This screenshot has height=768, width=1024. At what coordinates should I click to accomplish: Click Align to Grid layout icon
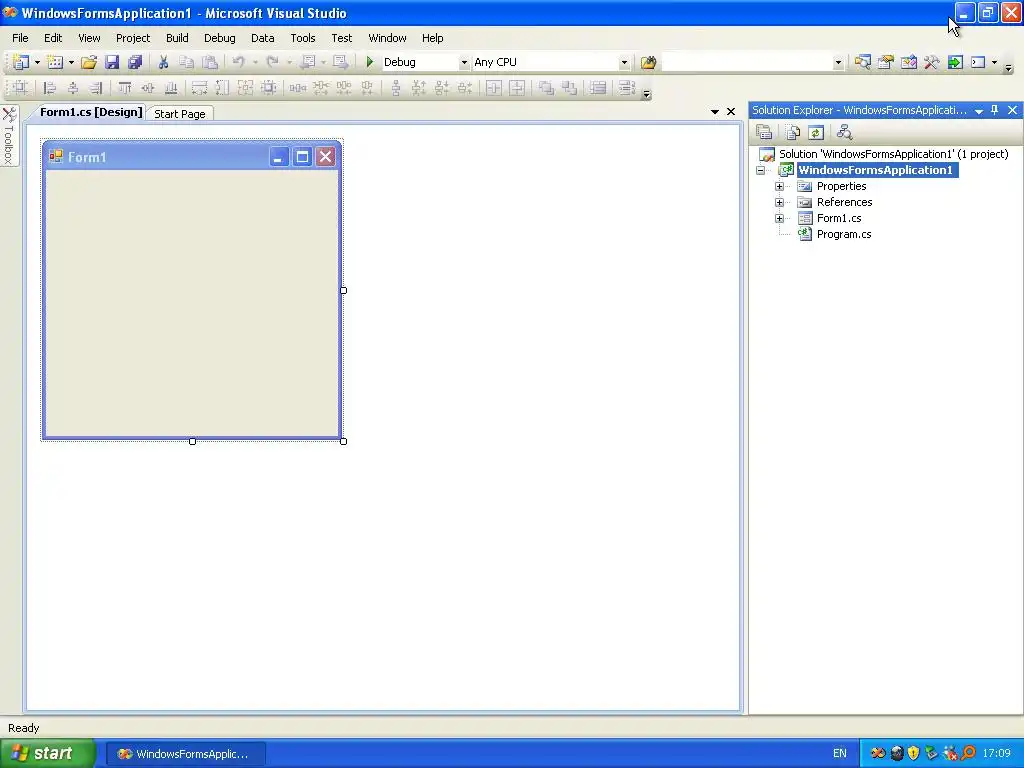tap(20, 88)
